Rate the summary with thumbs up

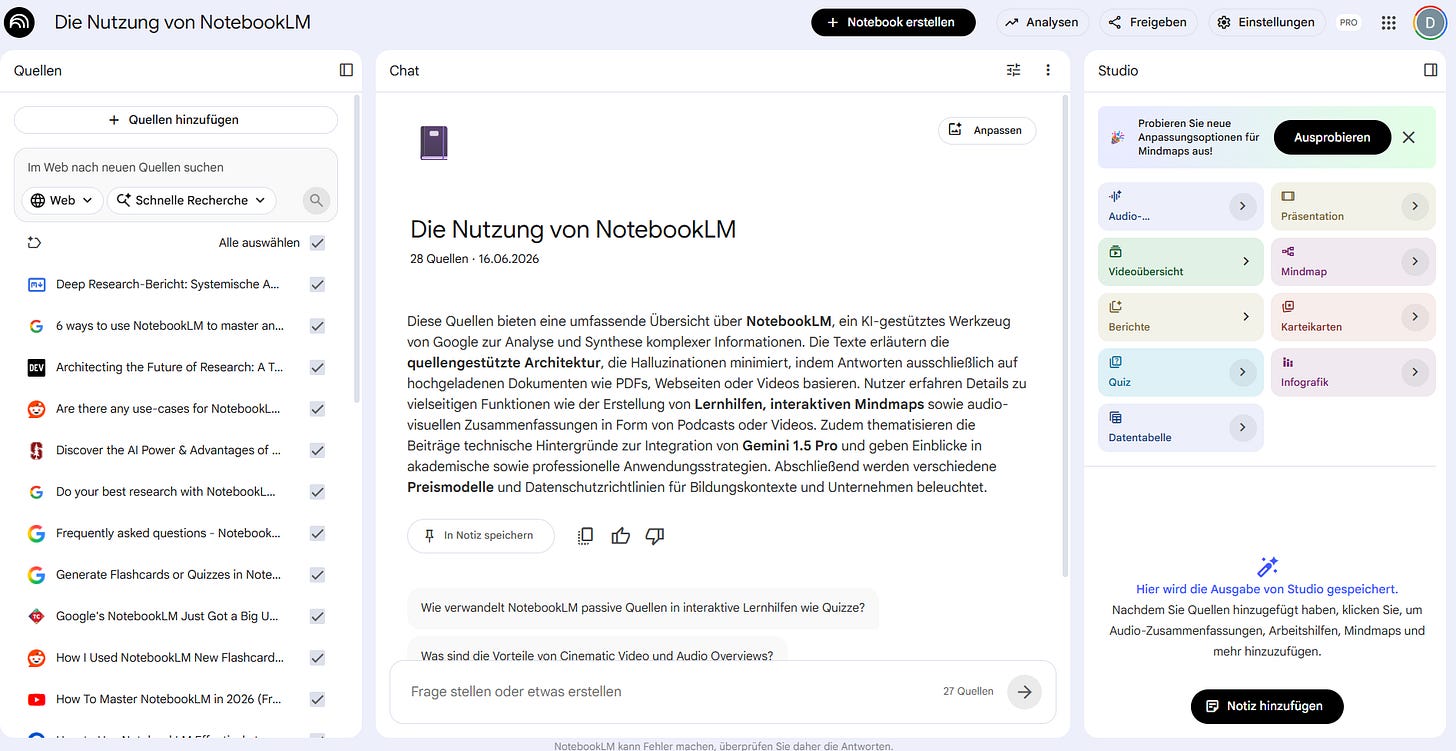(621, 536)
